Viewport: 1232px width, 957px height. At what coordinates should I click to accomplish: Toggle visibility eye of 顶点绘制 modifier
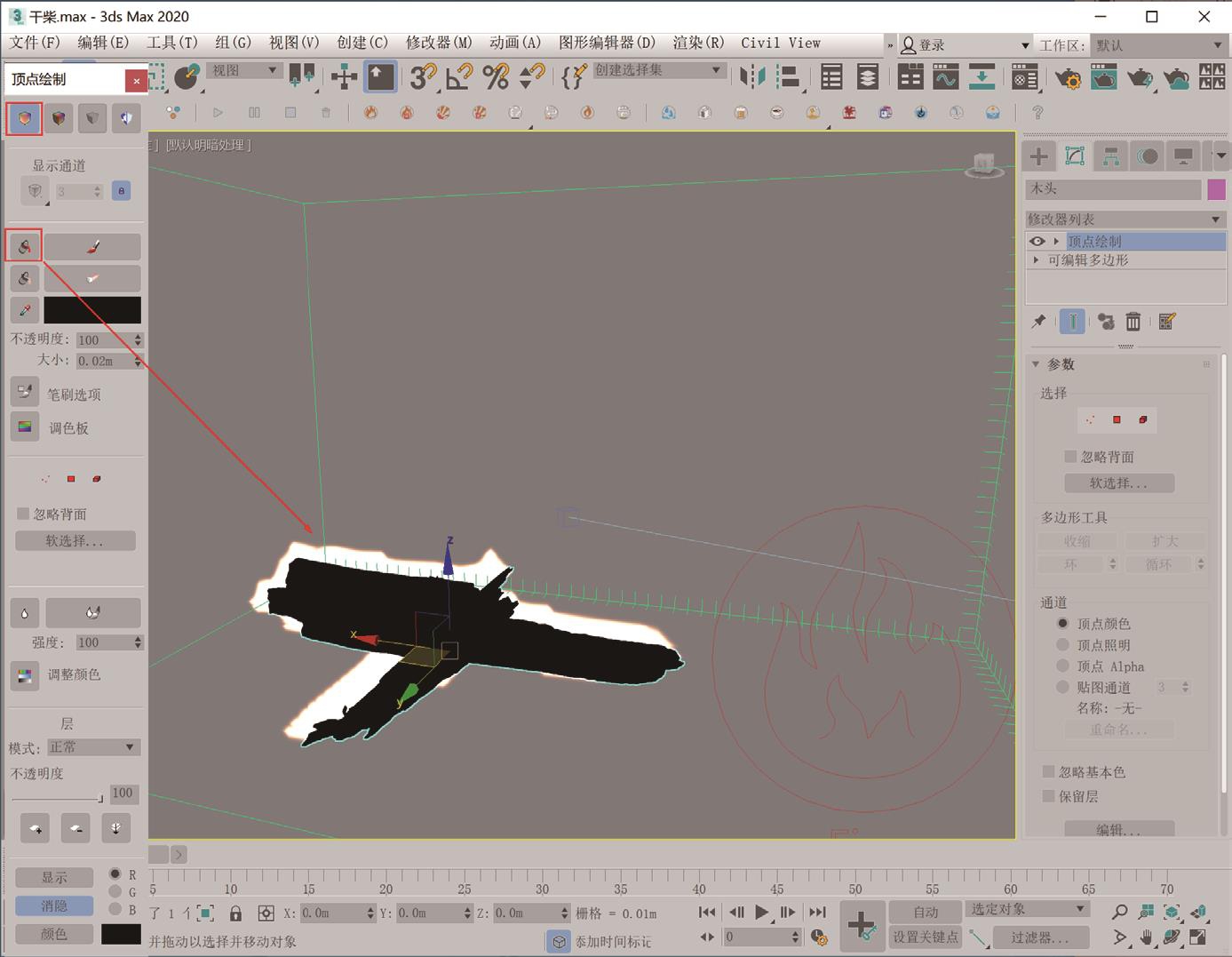(x=1037, y=241)
